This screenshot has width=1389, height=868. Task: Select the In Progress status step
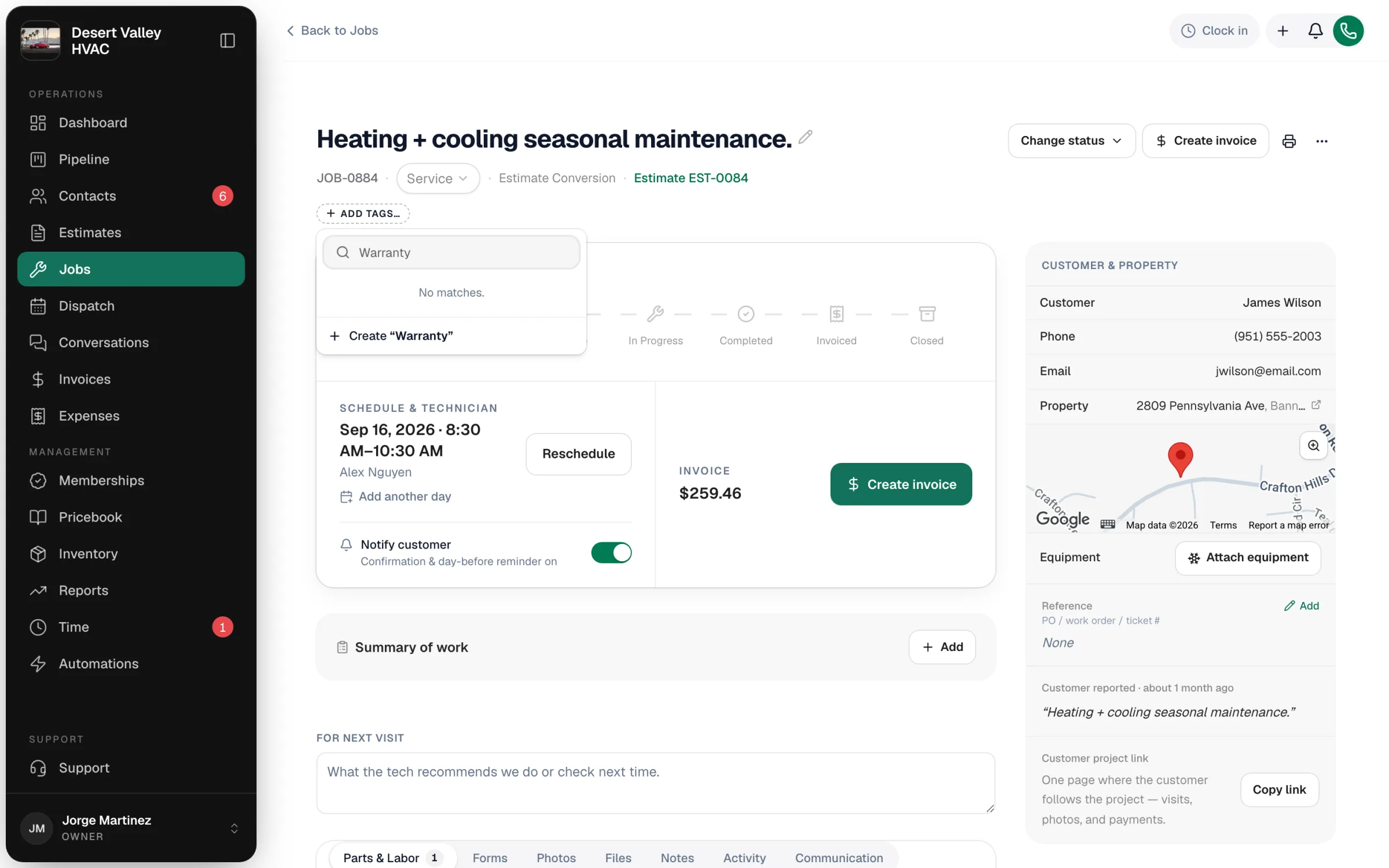[x=655, y=326]
